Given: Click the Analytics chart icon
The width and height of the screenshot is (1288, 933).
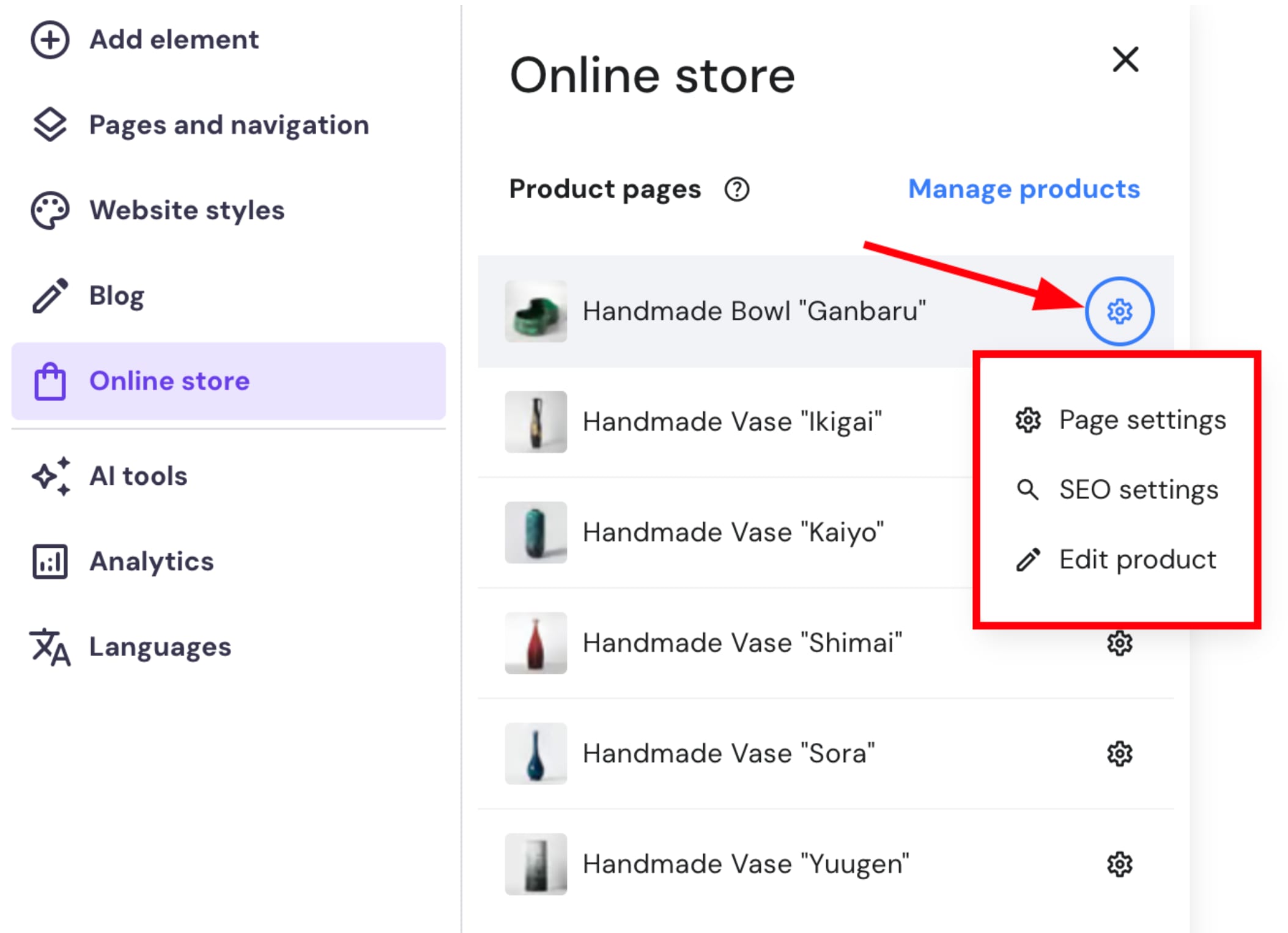Looking at the screenshot, I should [50, 561].
